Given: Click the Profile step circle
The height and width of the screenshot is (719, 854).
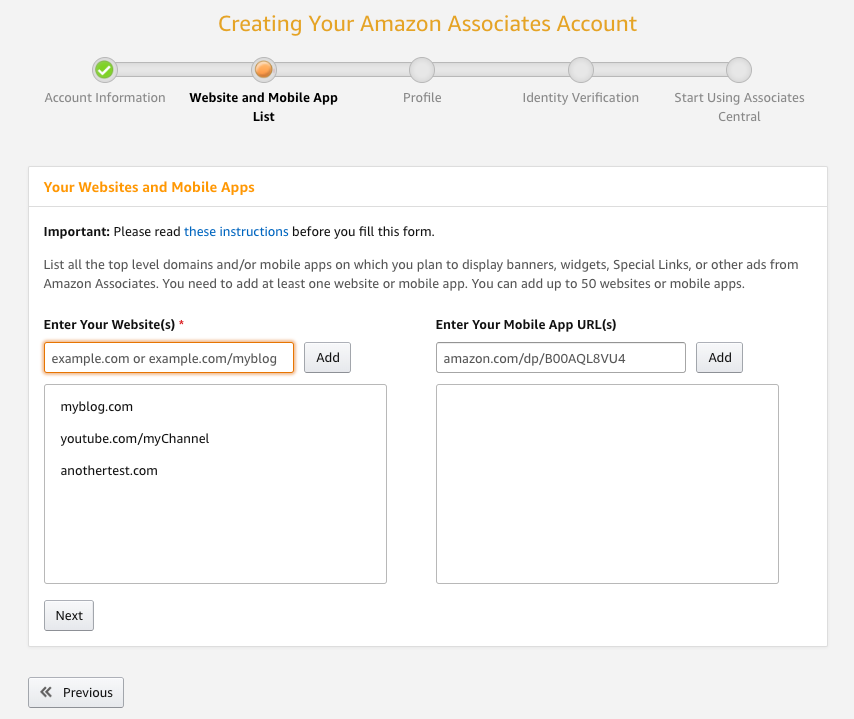Looking at the screenshot, I should tap(421, 70).
